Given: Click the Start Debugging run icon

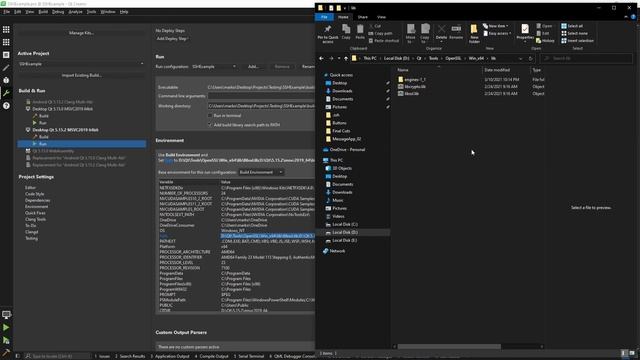Looking at the screenshot, I should [x=6, y=340].
